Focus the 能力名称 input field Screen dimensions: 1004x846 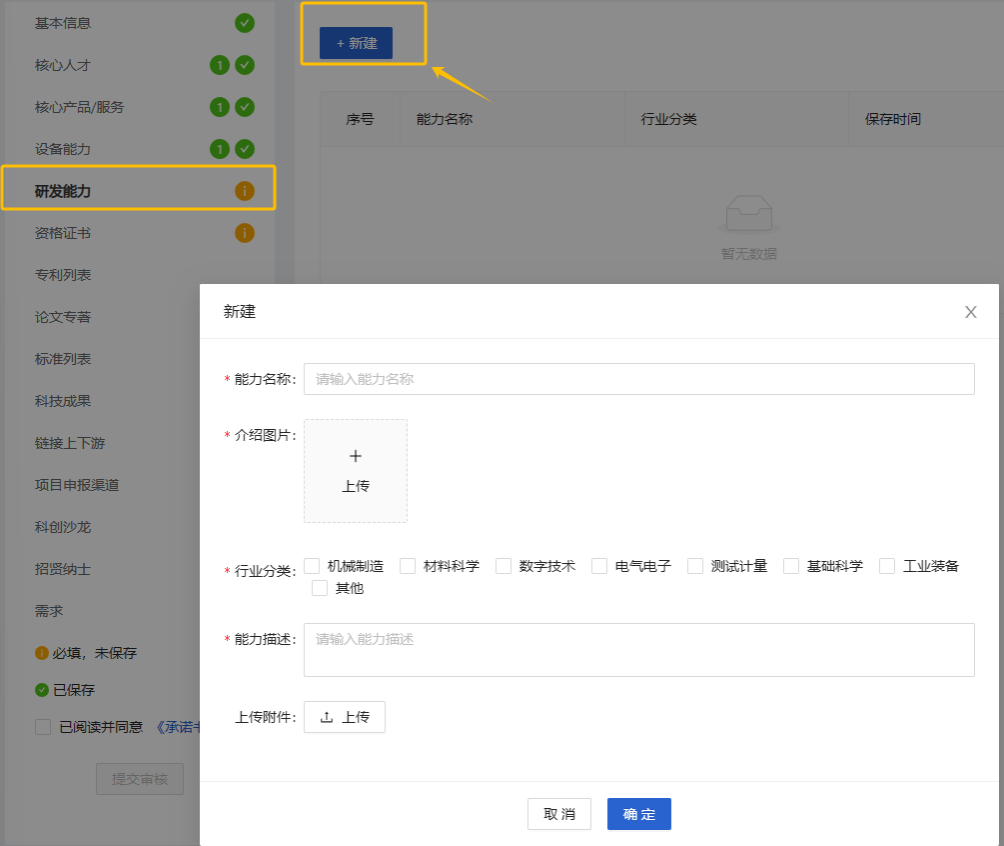[x=638, y=379]
